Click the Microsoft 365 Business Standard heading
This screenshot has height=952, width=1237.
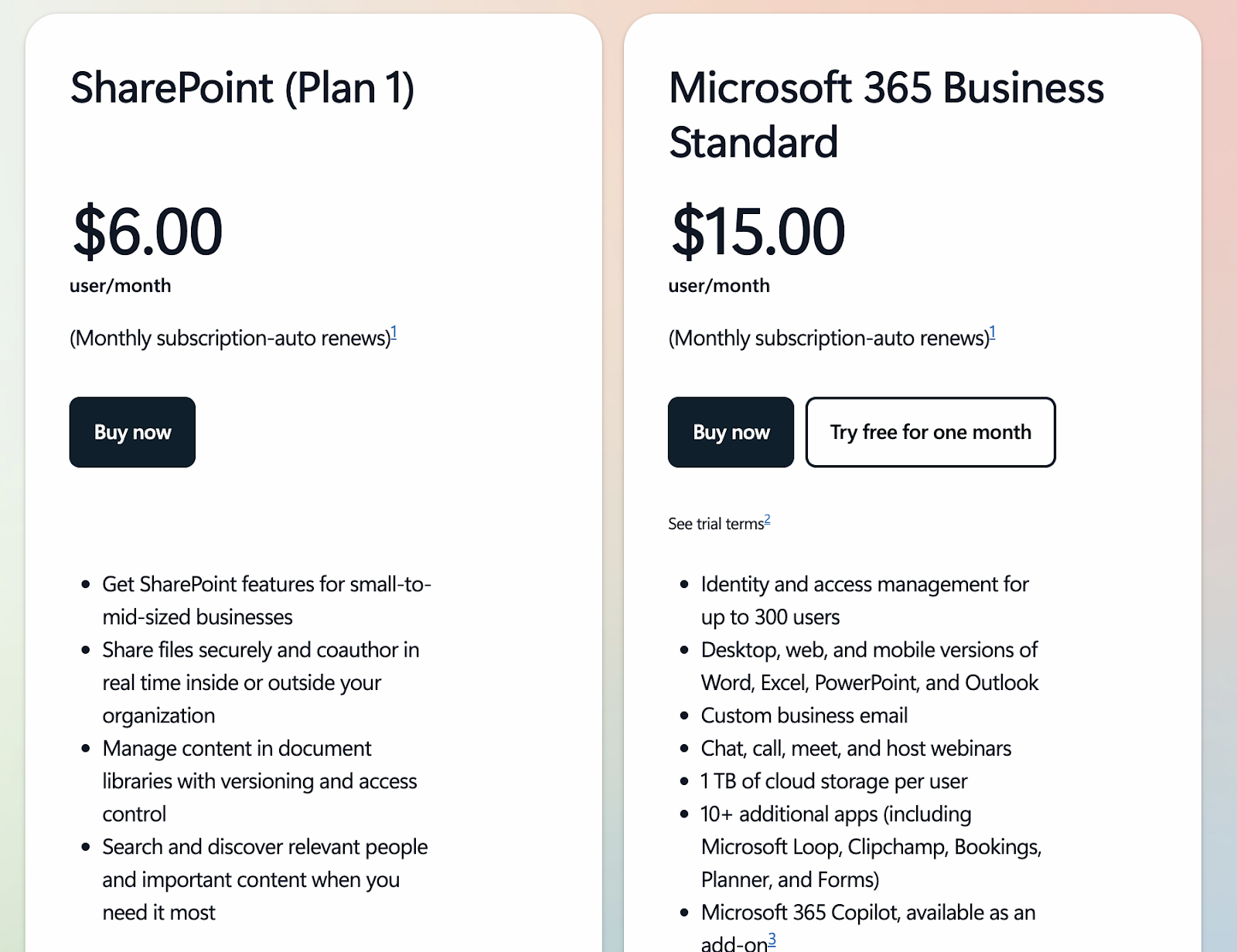886,114
